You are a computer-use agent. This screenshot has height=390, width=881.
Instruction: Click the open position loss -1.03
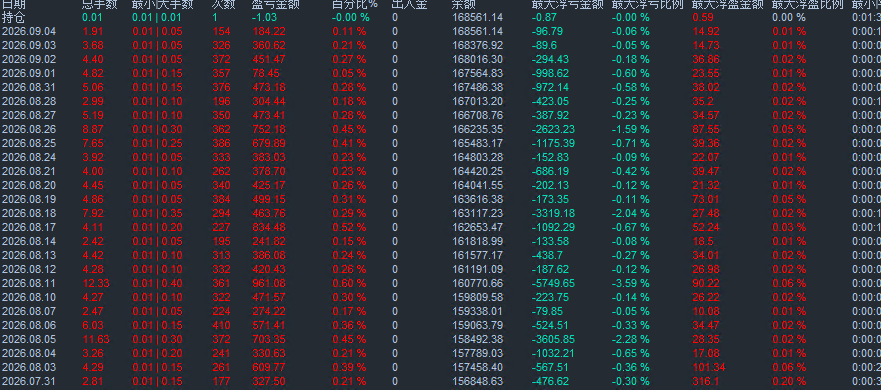click(x=264, y=17)
